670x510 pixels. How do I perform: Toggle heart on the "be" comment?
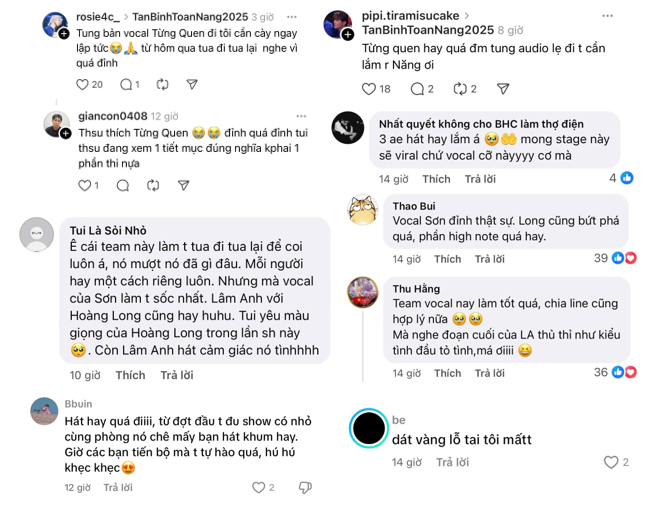(611, 462)
